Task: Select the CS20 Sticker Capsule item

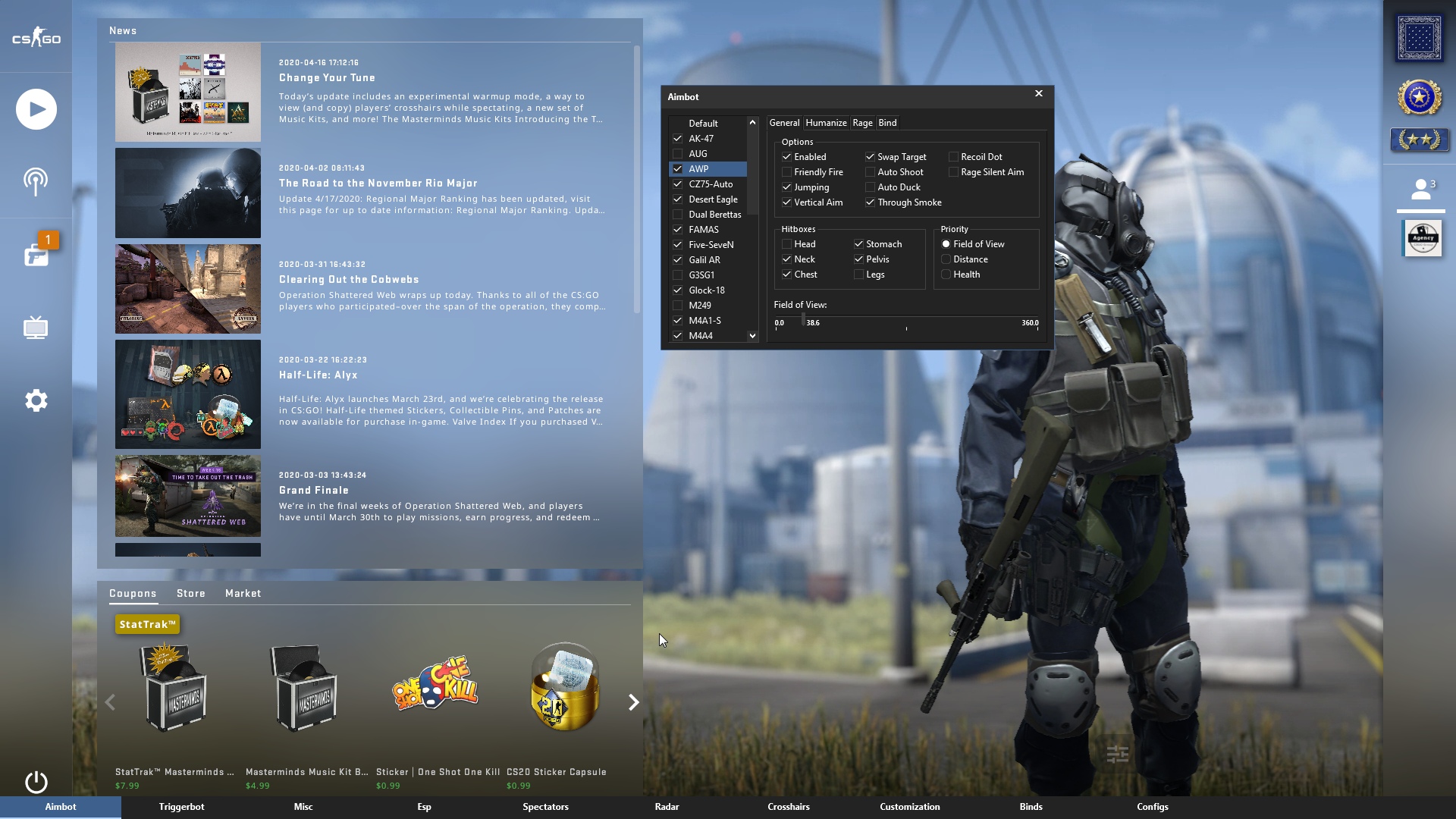Action: click(565, 687)
